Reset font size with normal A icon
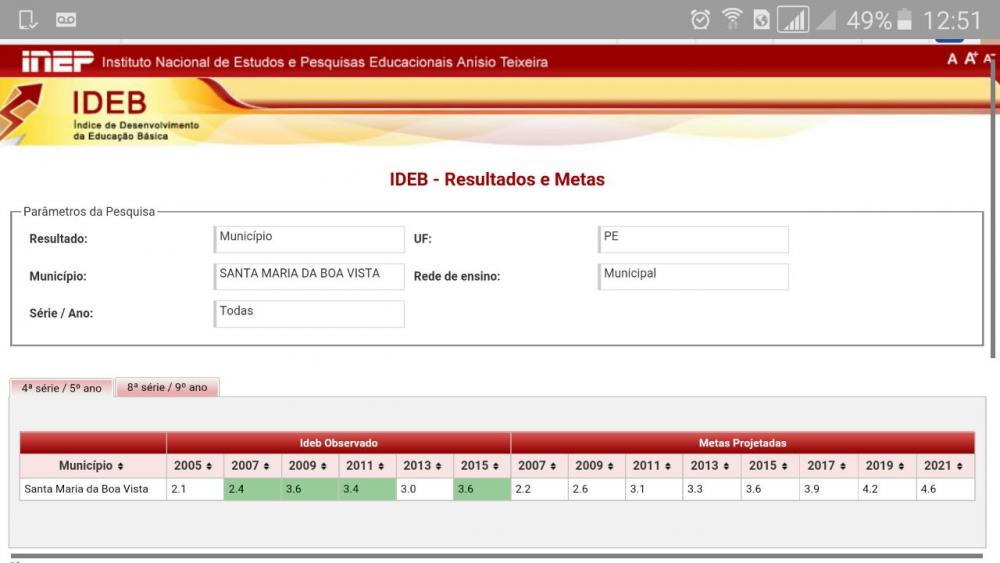This screenshot has height=563, width=1000. (952, 60)
